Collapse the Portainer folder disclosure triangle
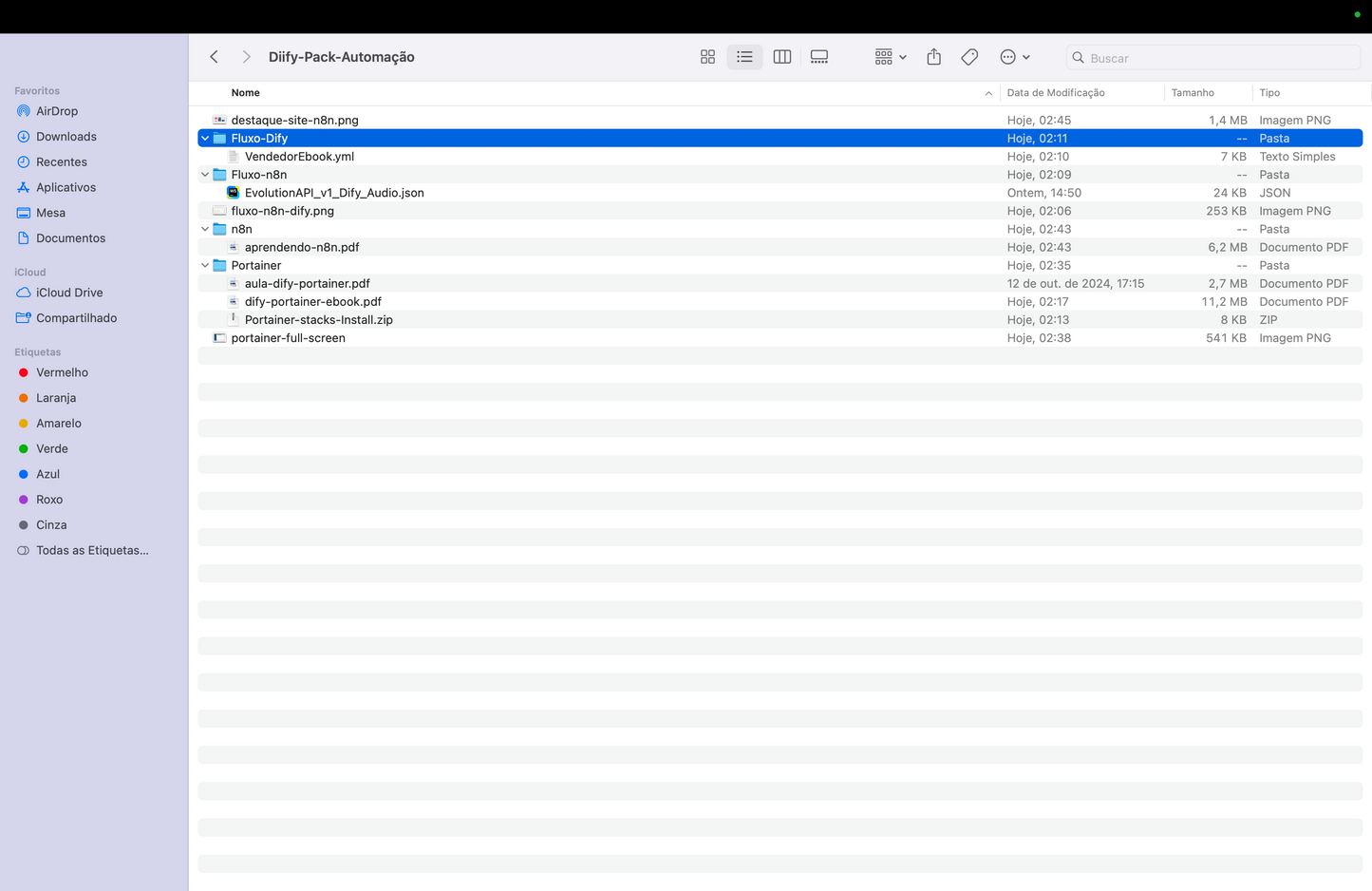Viewport: 1372px width, 891px height. pyautogui.click(x=205, y=266)
